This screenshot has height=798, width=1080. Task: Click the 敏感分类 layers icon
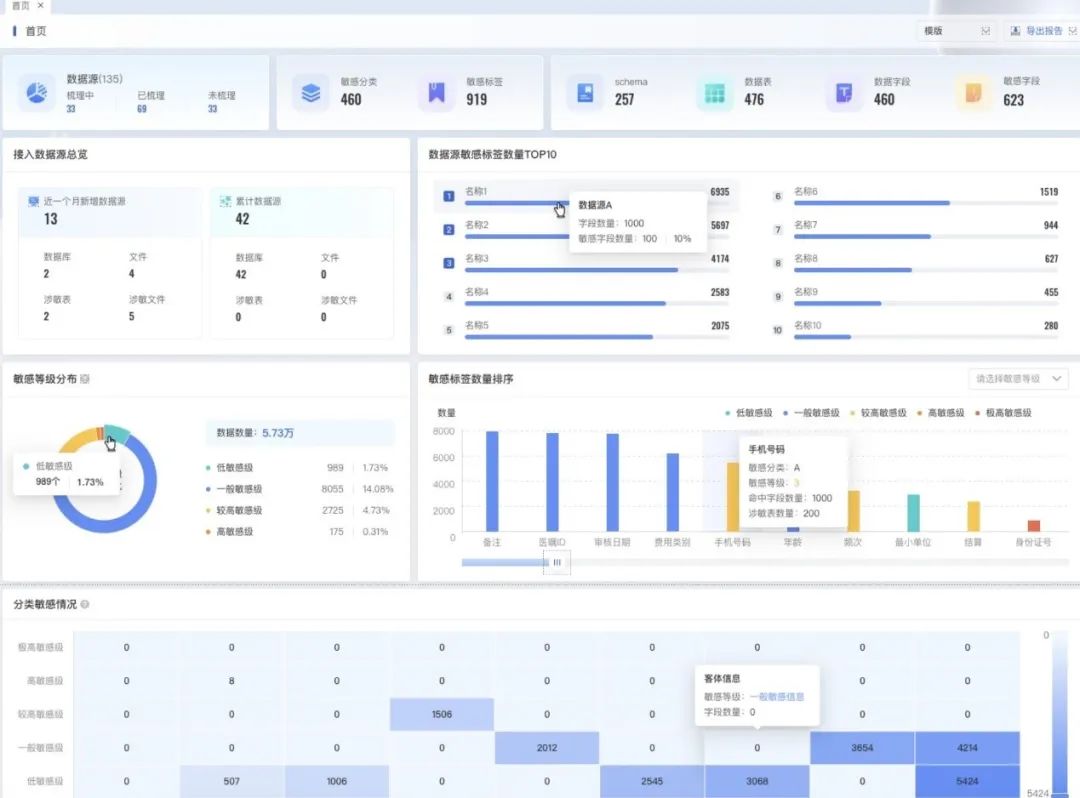[x=311, y=93]
